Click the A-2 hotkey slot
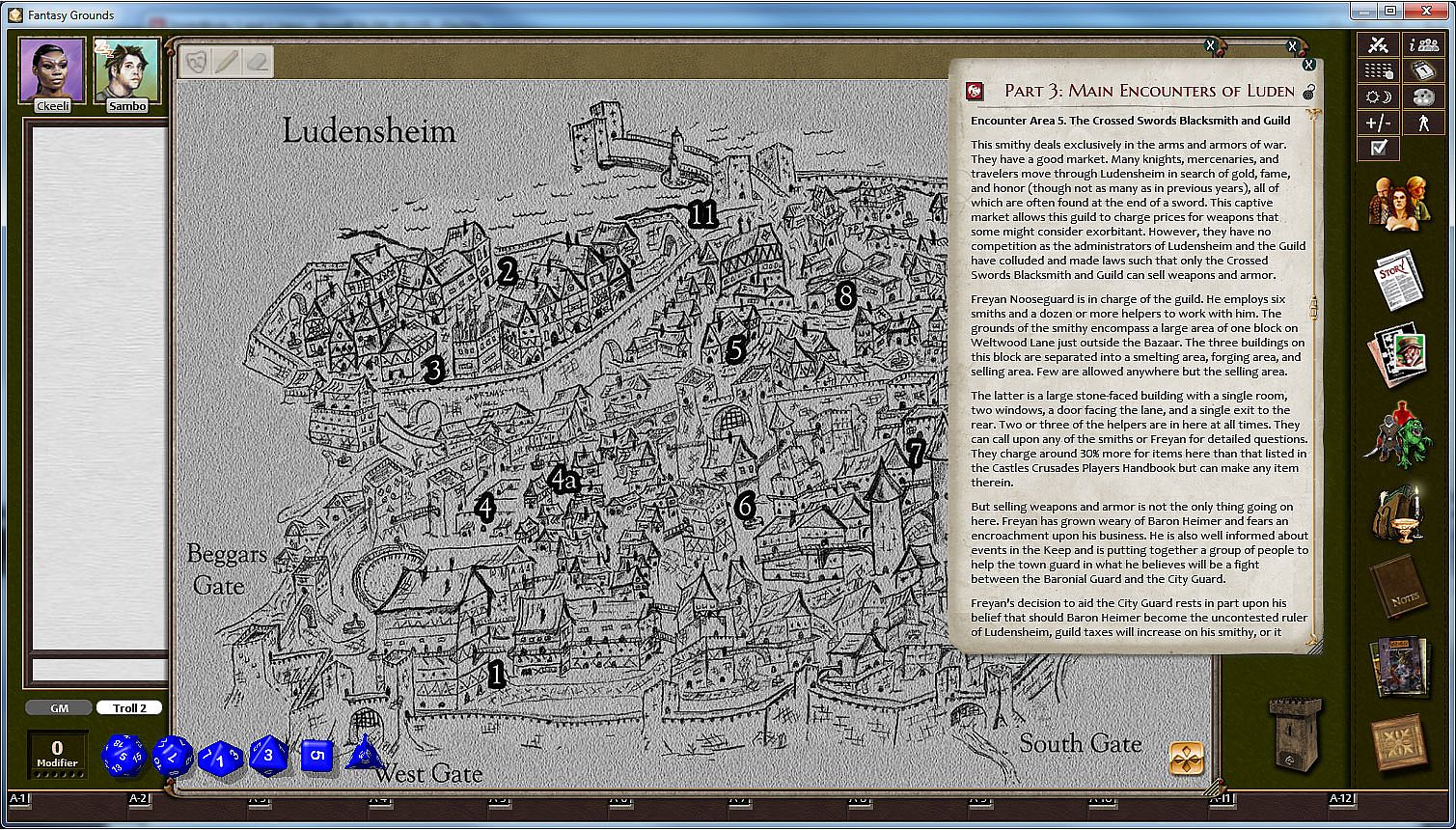Image resolution: width=1456 pixels, height=830 pixels. 139,798
